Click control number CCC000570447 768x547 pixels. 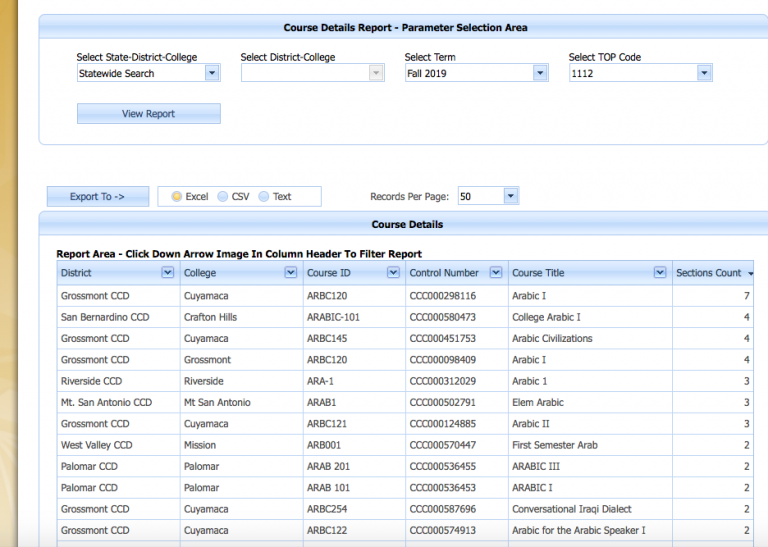tap(442, 445)
